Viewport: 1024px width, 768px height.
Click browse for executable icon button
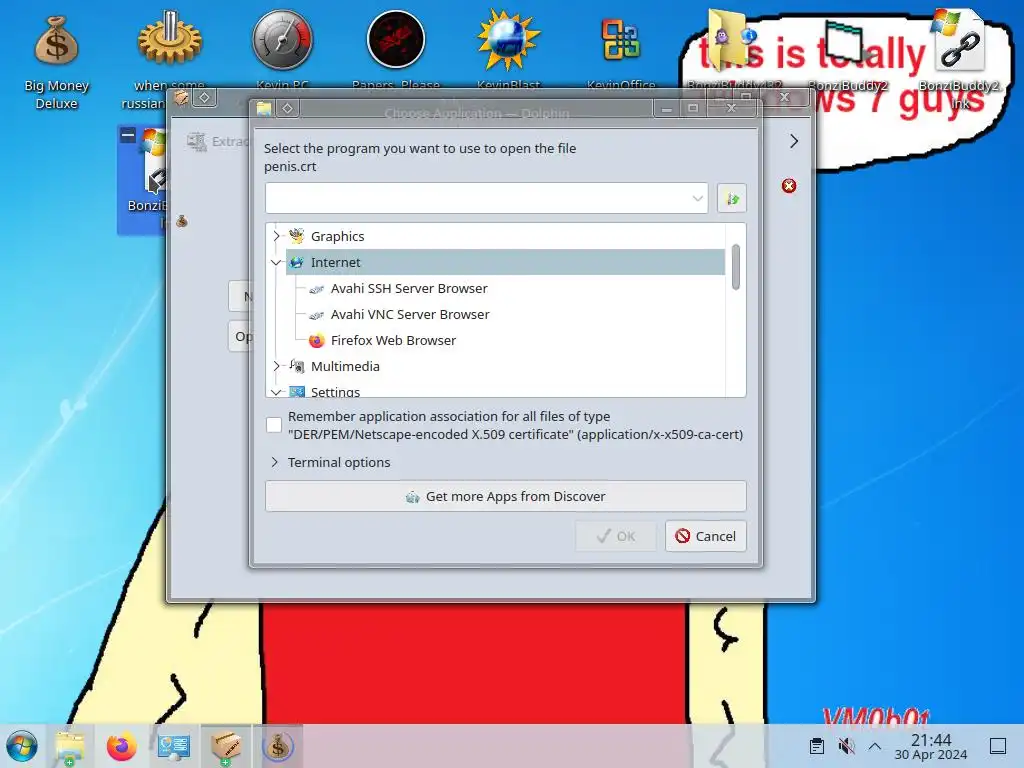click(x=731, y=198)
